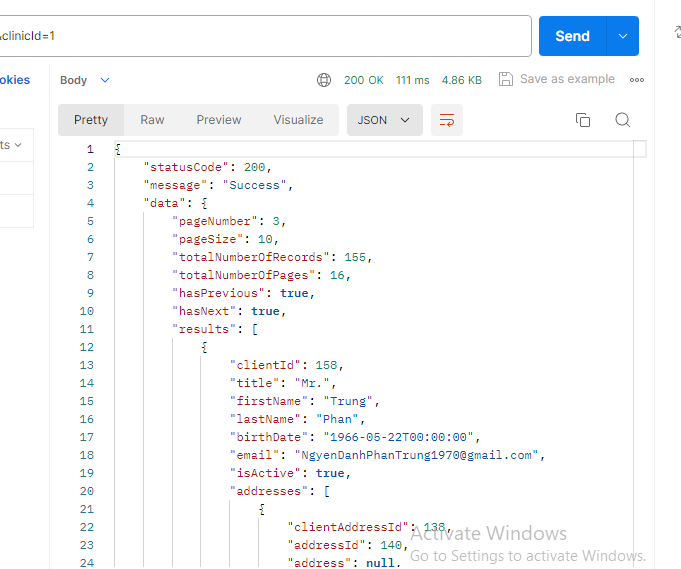
Task: Toggle the line wrap icon
Action: (x=446, y=120)
